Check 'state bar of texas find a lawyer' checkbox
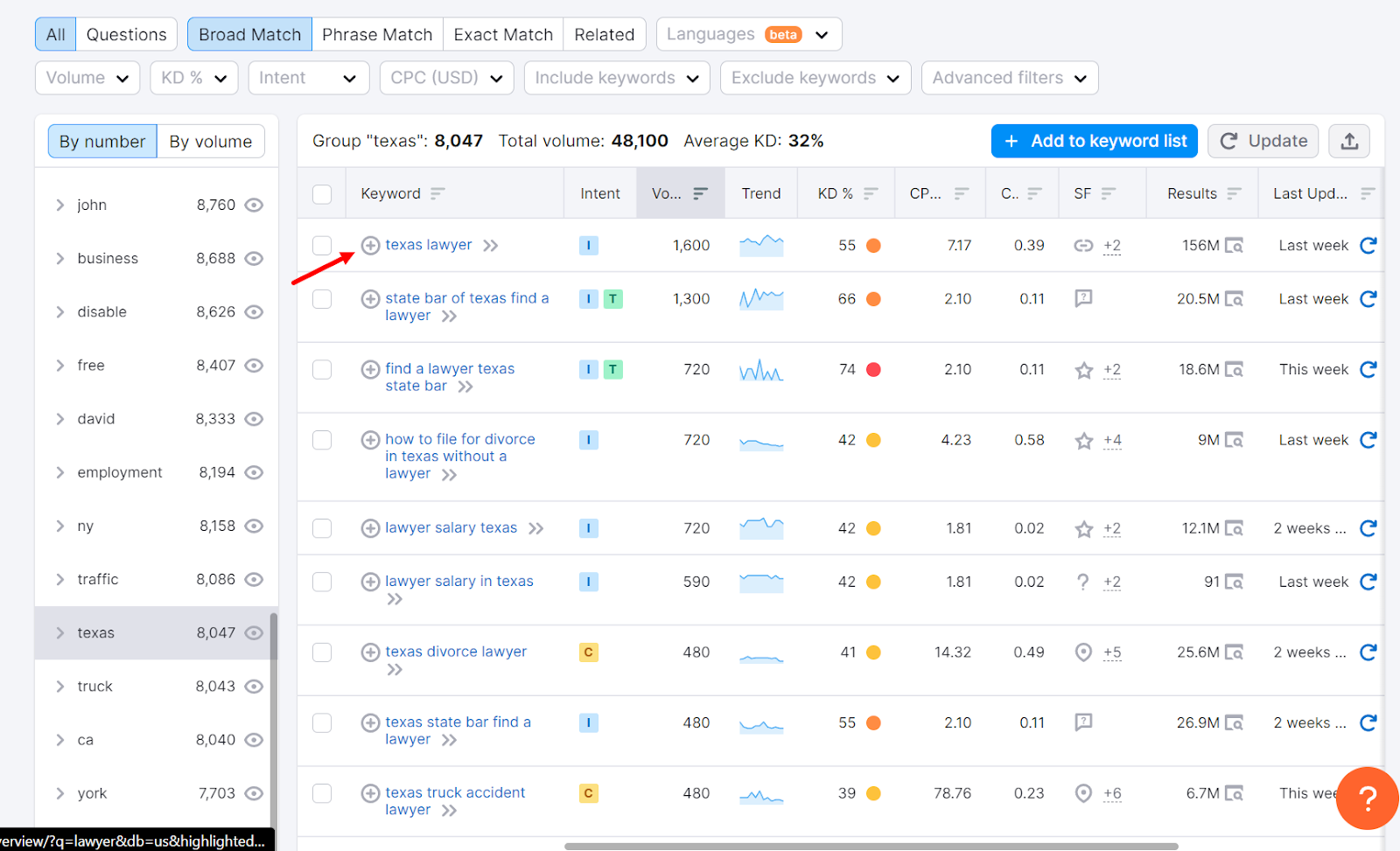The image size is (1400, 851). [322, 299]
